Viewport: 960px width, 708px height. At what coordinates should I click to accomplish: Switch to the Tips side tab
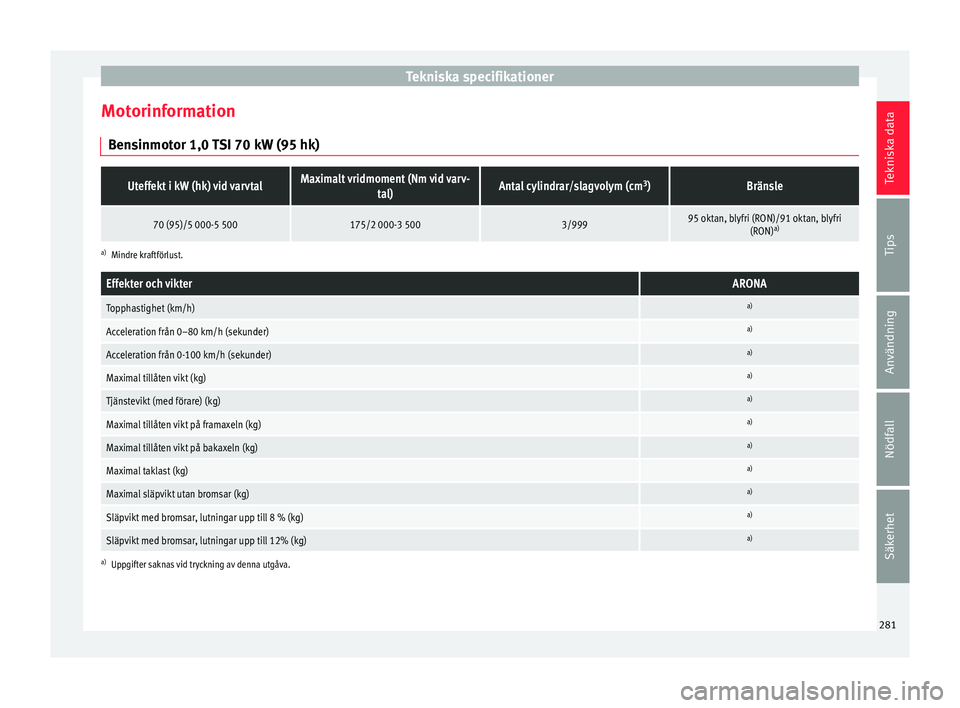point(892,244)
